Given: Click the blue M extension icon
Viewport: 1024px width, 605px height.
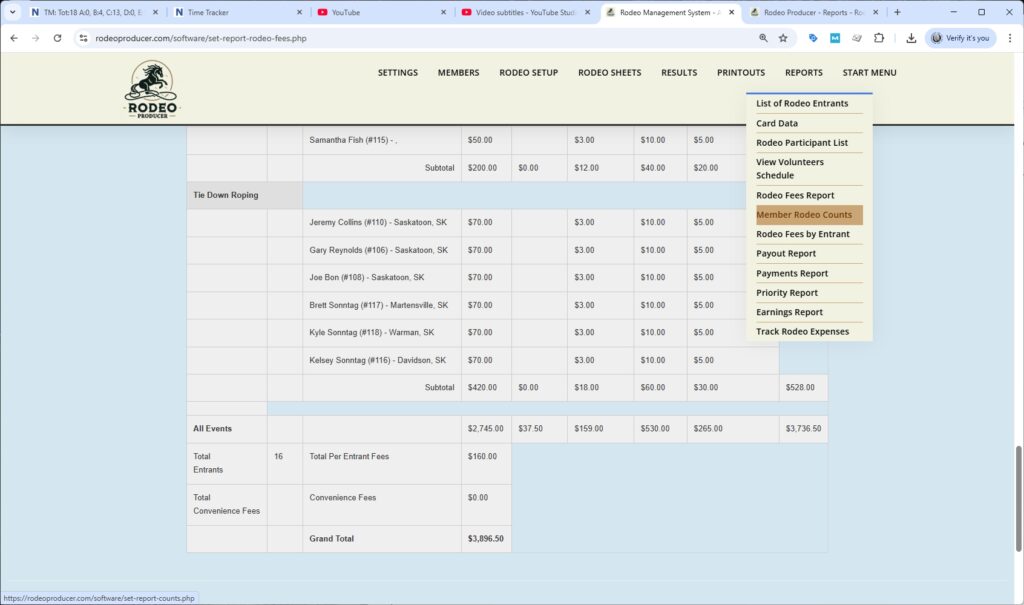Looking at the screenshot, I should point(836,37).
